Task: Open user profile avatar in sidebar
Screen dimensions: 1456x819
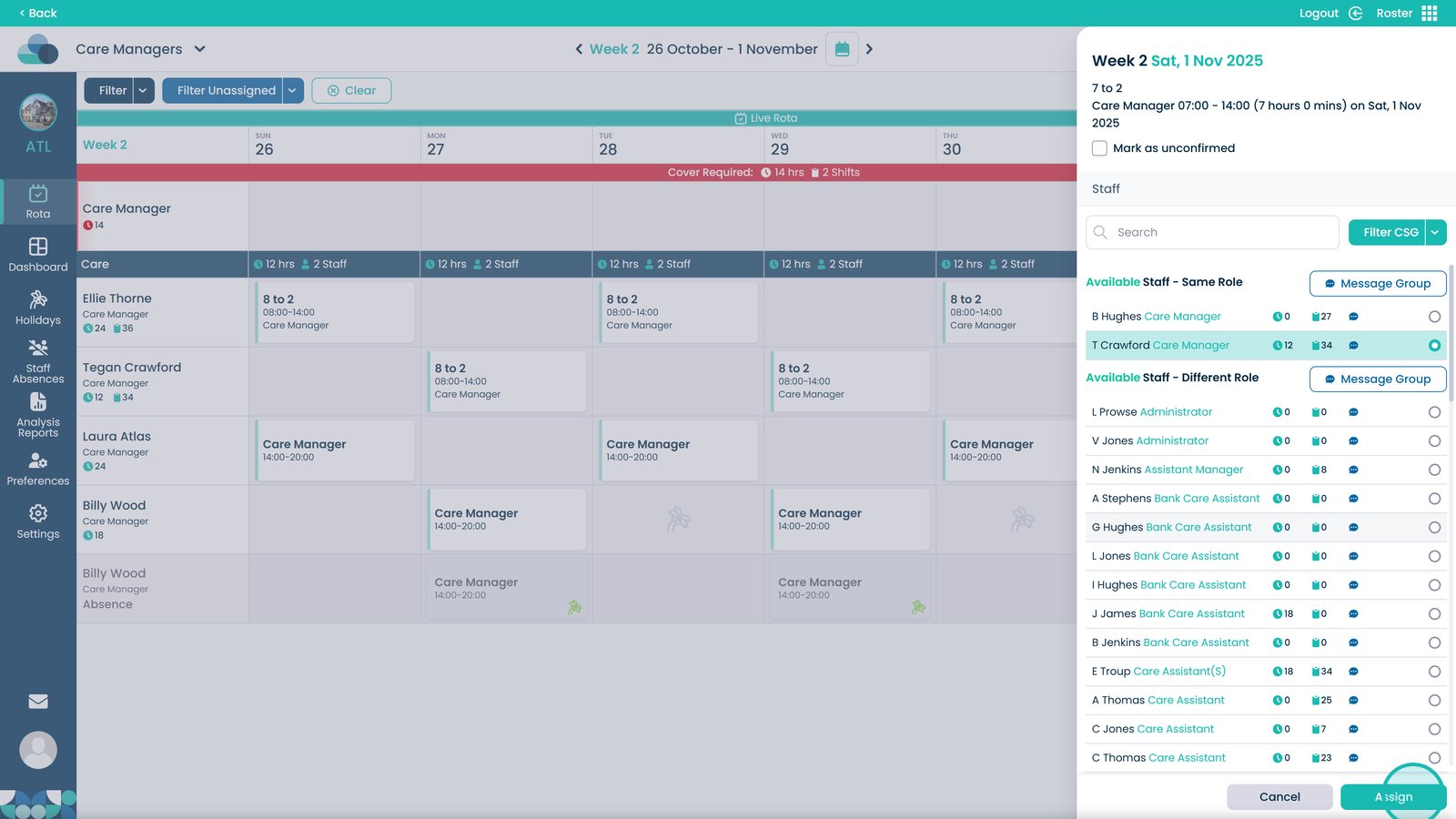Action: [38, 750]
